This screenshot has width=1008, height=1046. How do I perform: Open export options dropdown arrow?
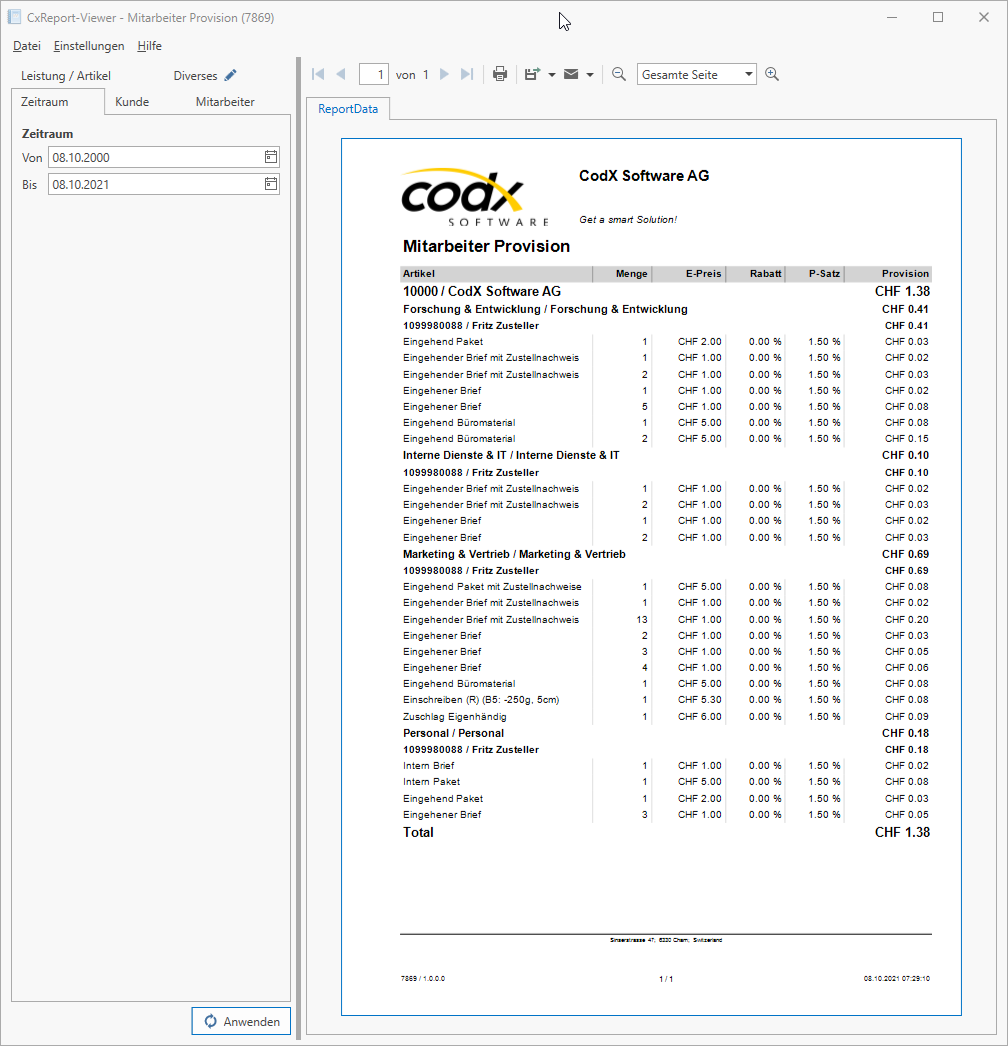pyautogui.click(x=552, y=75)
